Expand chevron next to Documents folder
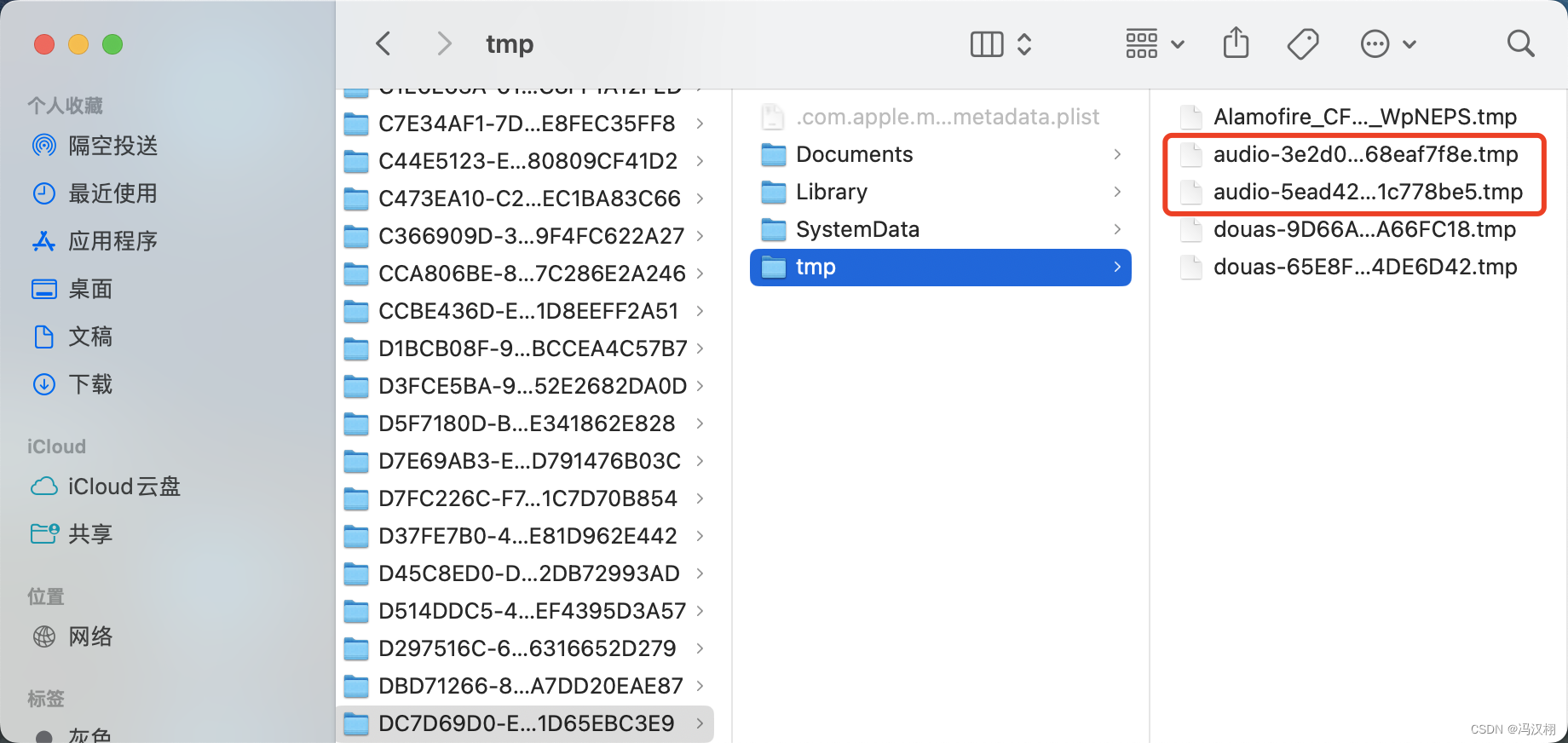Screen dimensions: 1568x743 (1116, 154)
